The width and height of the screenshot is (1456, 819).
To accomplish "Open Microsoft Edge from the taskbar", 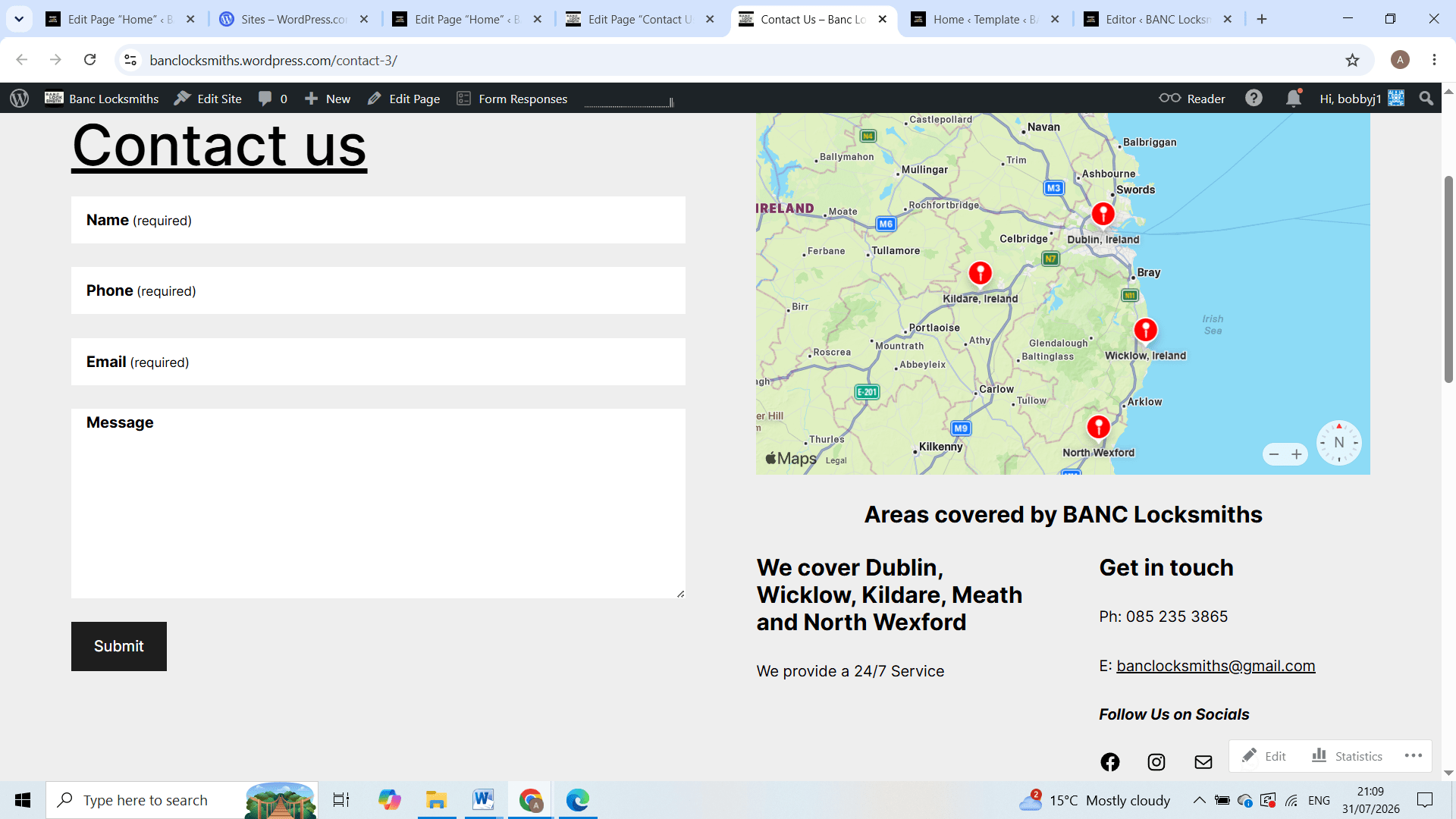I will (577, 800).
